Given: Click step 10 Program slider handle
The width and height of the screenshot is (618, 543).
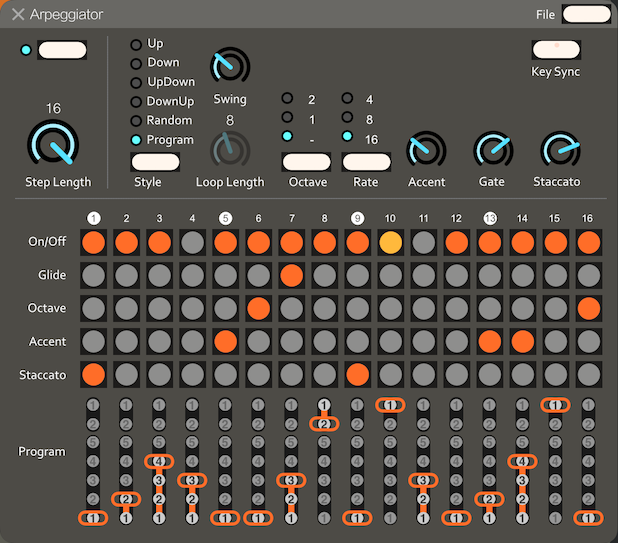Looking at the screenshot, I should pos(390,405).
